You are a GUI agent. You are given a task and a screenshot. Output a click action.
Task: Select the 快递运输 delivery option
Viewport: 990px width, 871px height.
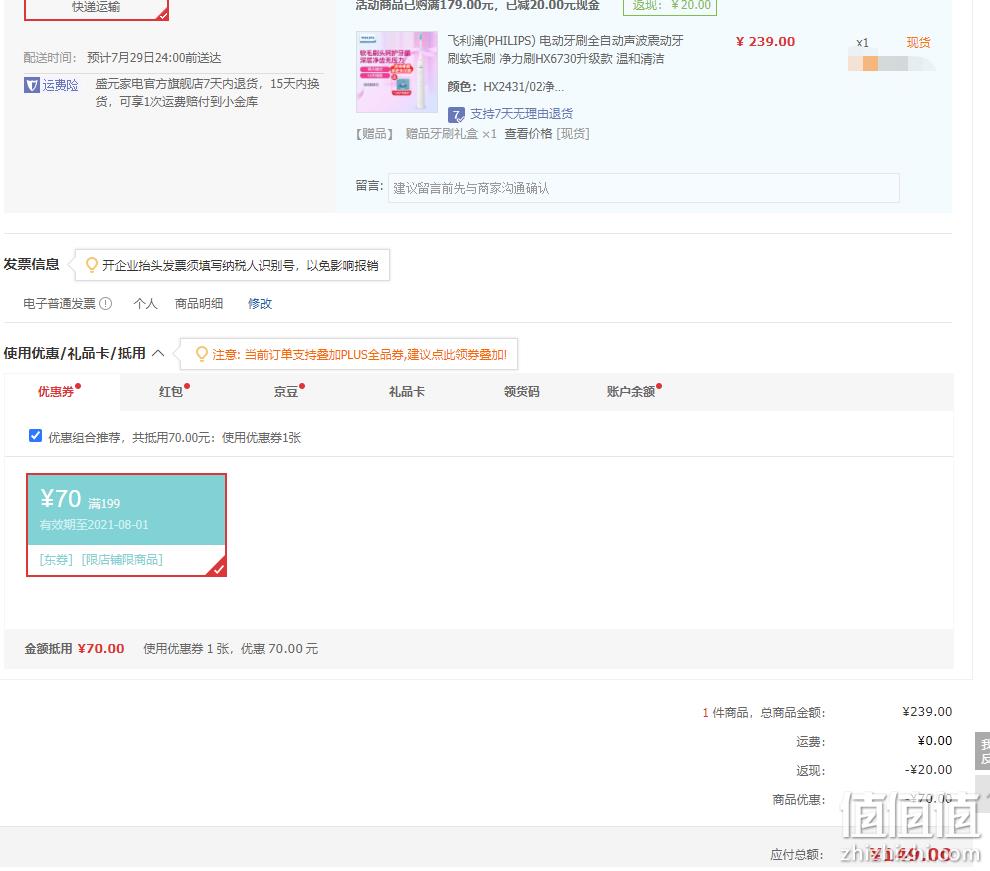(96, 8)
